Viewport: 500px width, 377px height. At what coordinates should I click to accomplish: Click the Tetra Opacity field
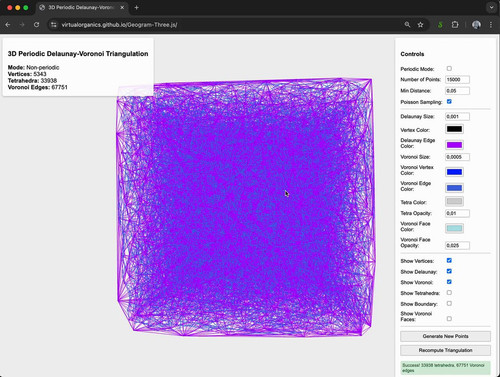click(x=457, y=213)
